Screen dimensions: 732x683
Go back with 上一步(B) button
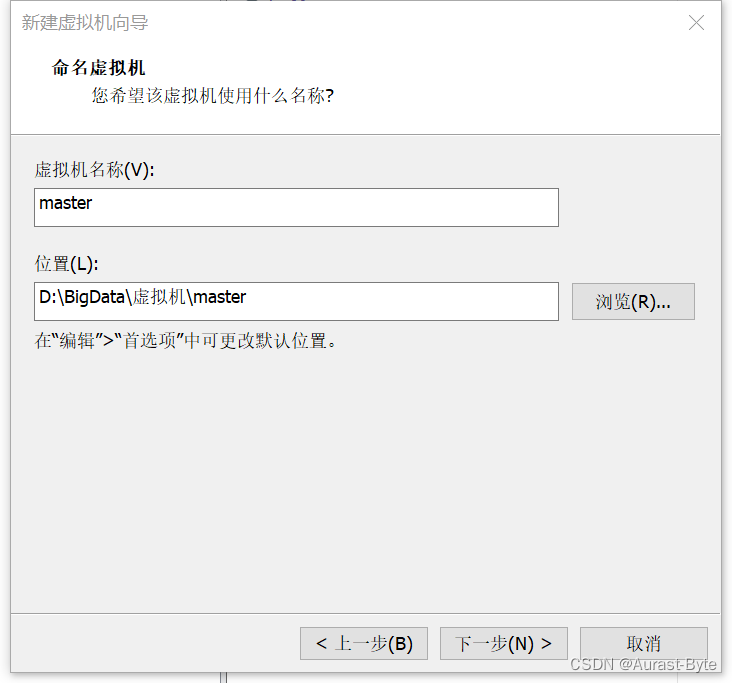(364, 643)
